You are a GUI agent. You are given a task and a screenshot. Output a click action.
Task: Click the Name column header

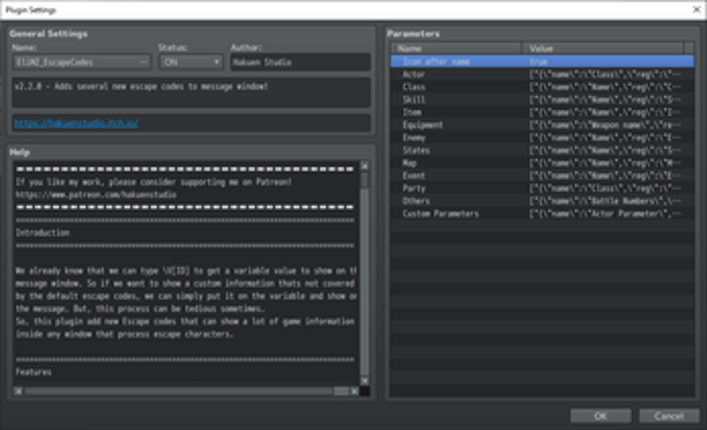click(x=456, y=48)
